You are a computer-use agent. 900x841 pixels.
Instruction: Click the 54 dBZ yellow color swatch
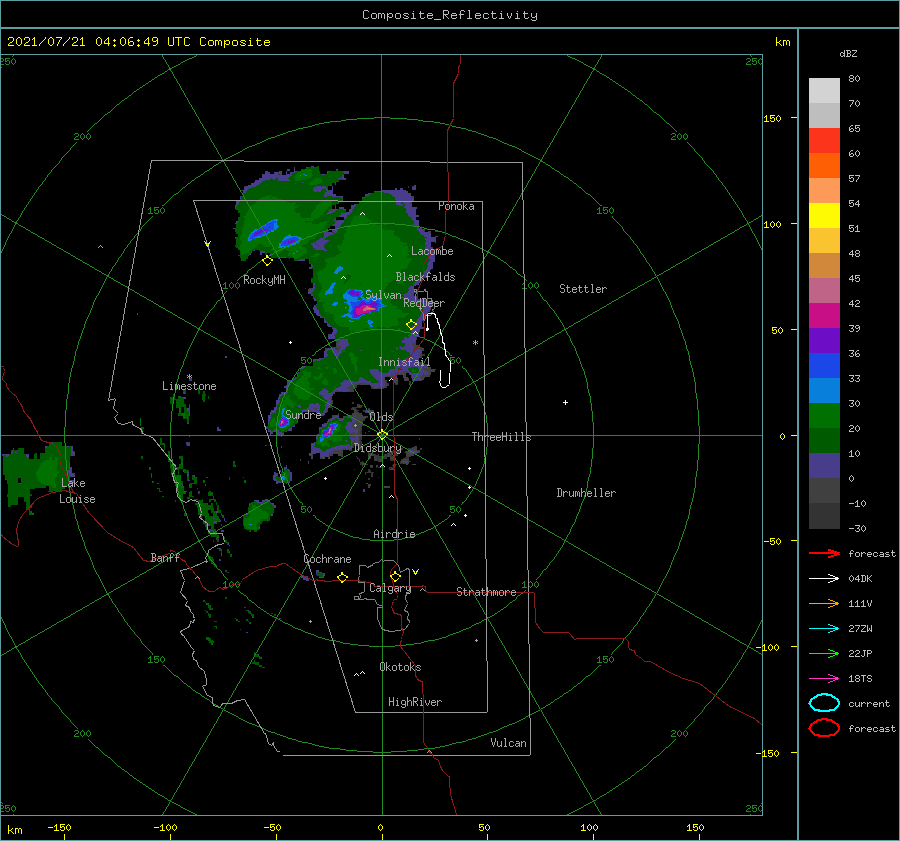(824, 215)
